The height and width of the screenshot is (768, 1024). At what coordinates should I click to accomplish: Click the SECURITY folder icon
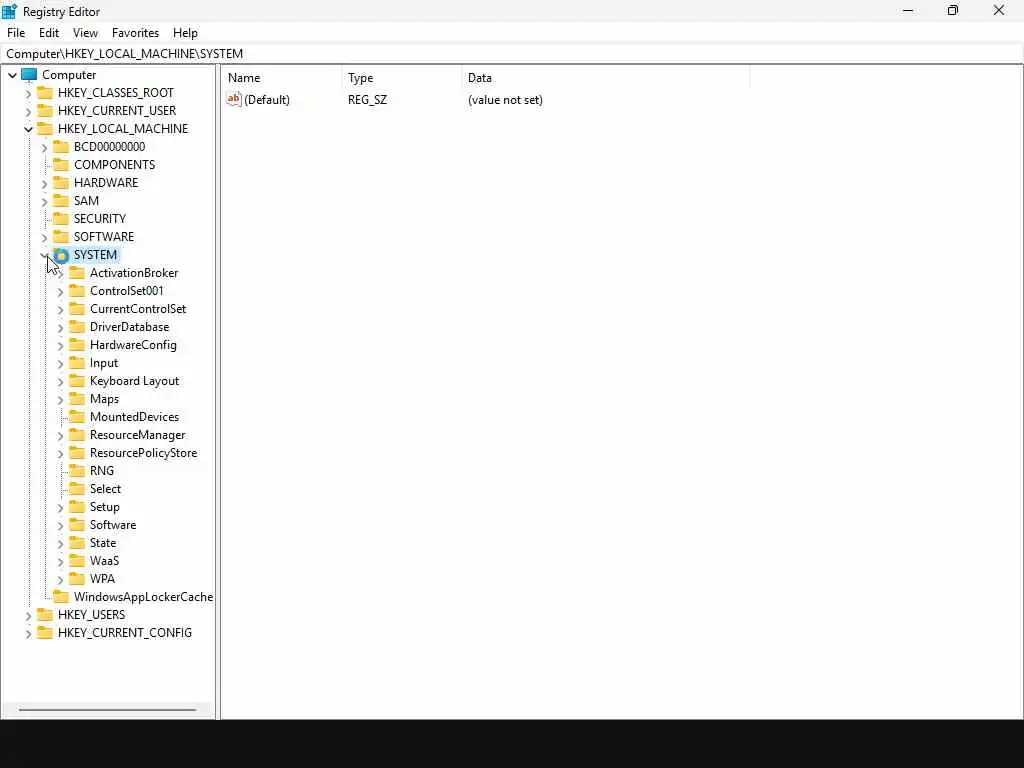[61, 219]
